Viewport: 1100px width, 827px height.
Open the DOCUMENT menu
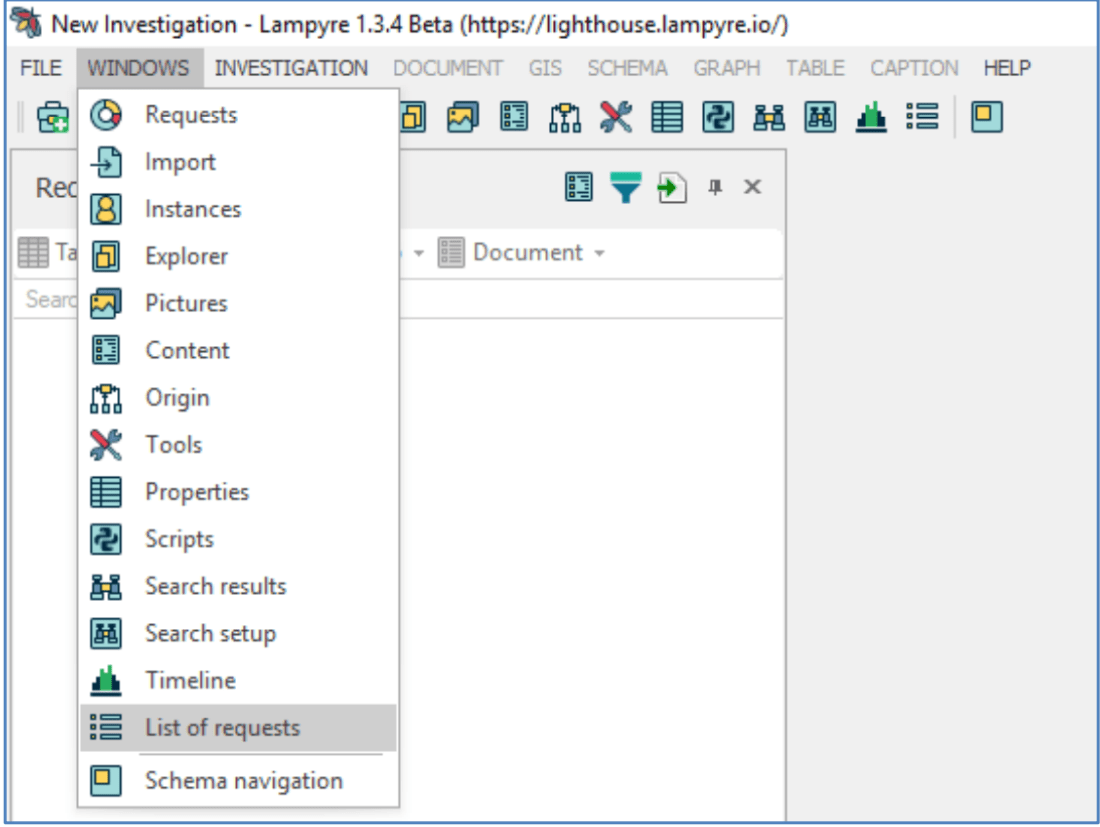[448, 68]
